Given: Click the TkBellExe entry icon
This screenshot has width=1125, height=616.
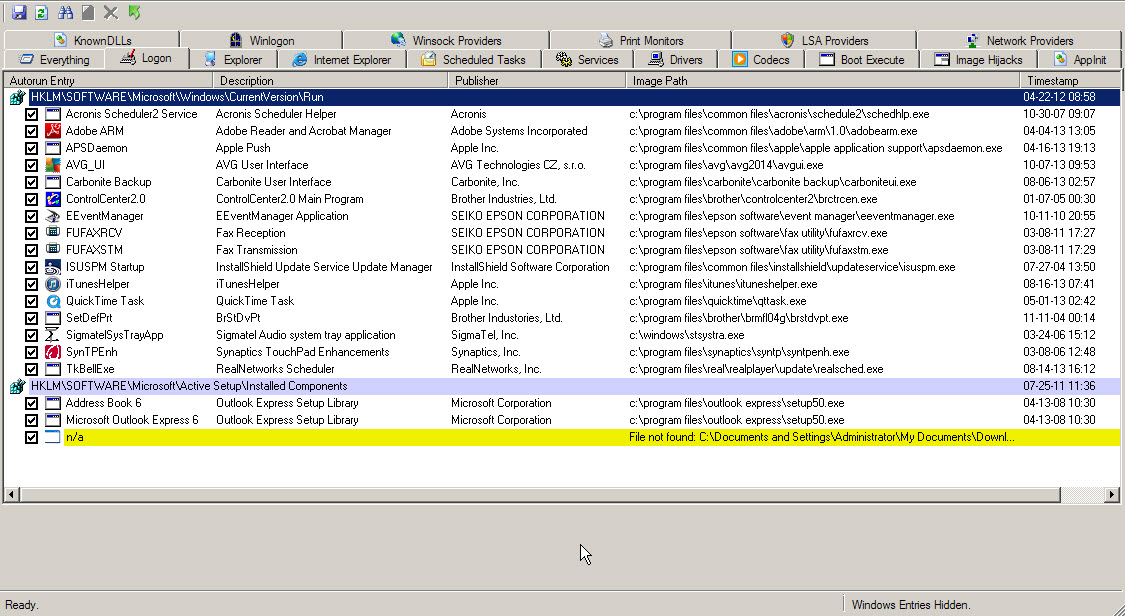Looking at the screenshot, I should pos(53,369).
